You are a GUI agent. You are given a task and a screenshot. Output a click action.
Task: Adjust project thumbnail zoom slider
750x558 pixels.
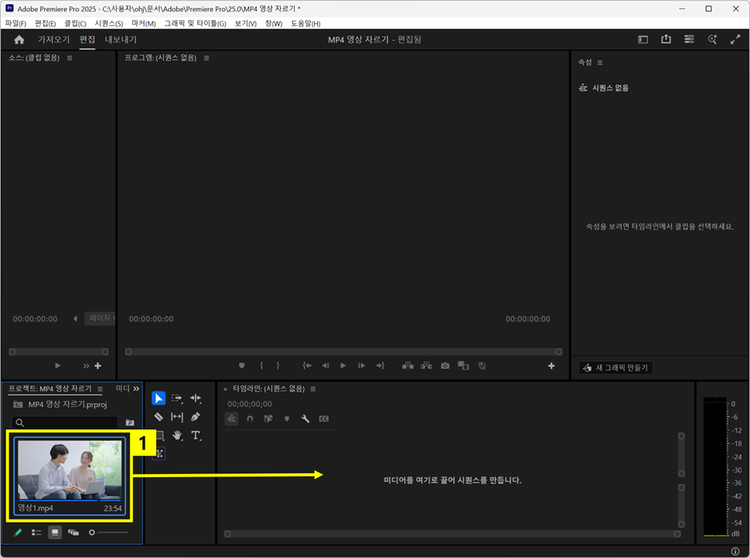click(x=109, y=532)
